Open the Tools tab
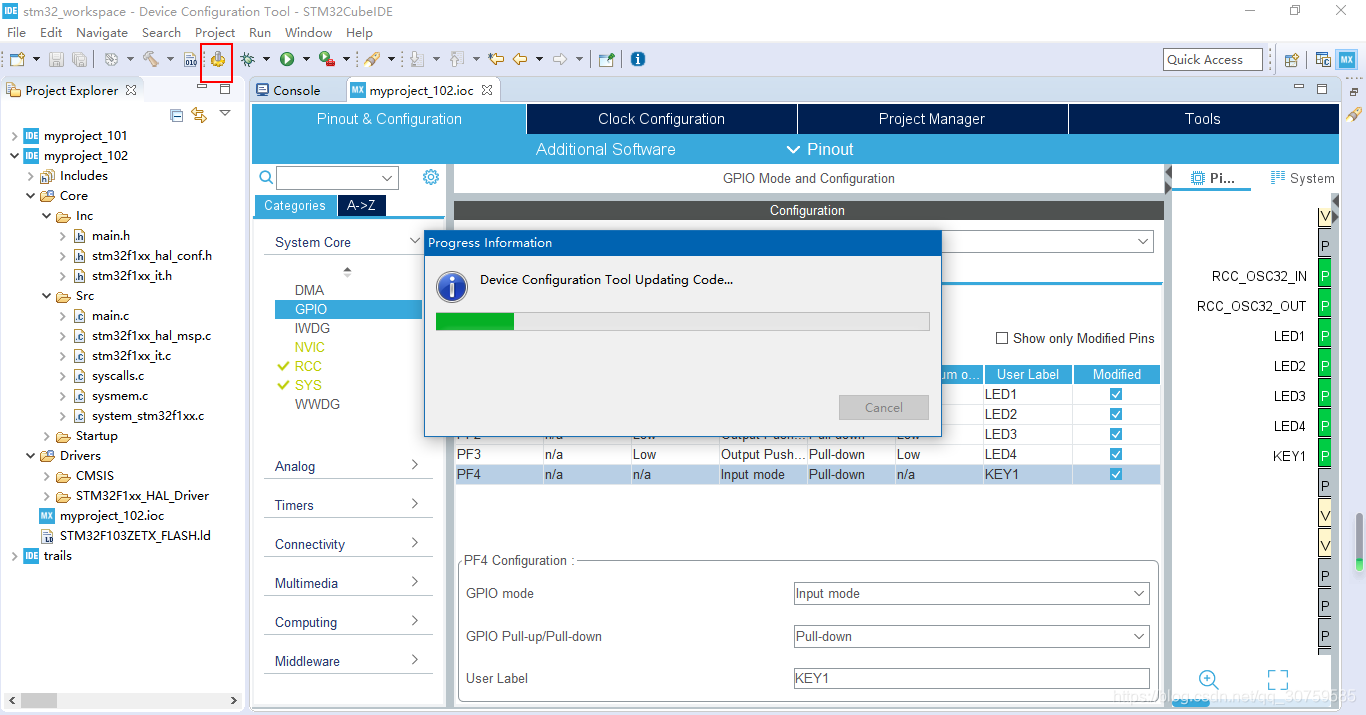 pyautogui.click(x=1203, y=119)
